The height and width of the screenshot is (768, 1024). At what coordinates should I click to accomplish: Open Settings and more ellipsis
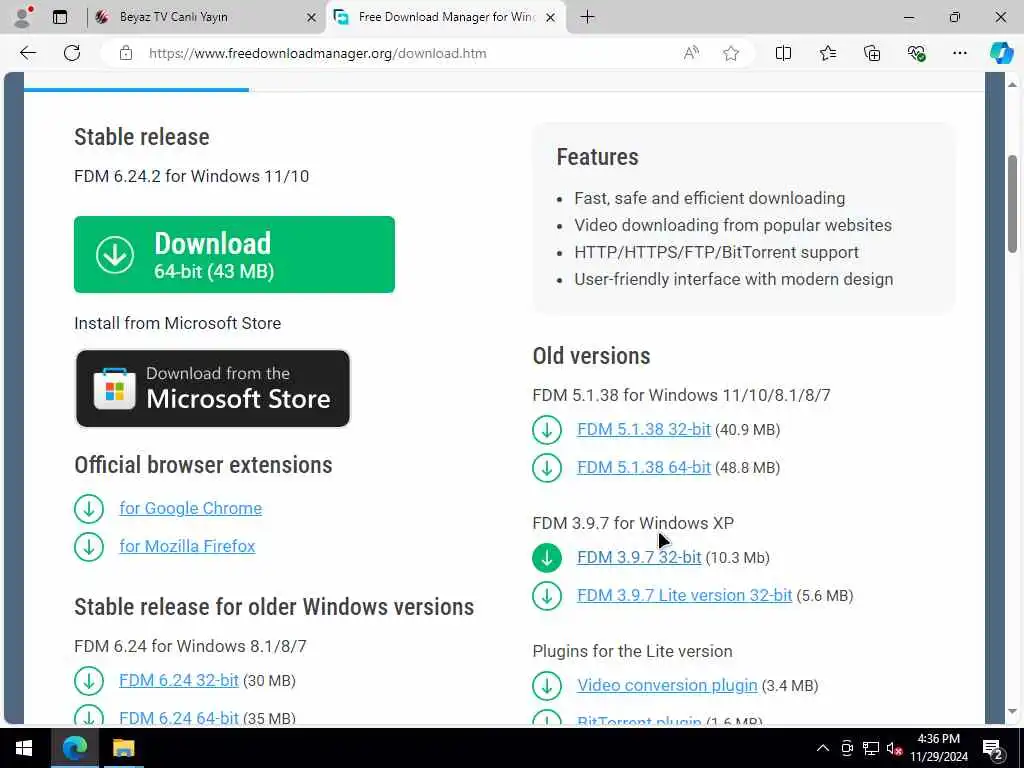[959, 53]
